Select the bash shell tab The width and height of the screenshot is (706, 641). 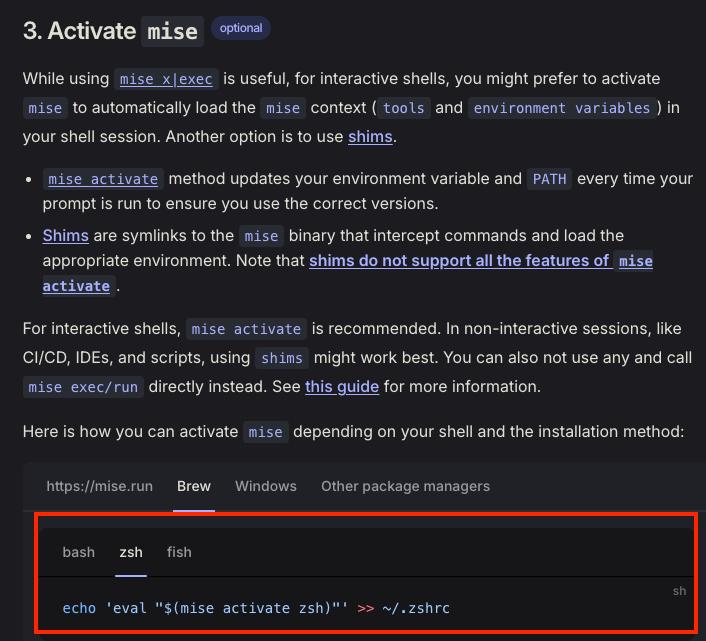pyautogui.click(x=79, y=552)
